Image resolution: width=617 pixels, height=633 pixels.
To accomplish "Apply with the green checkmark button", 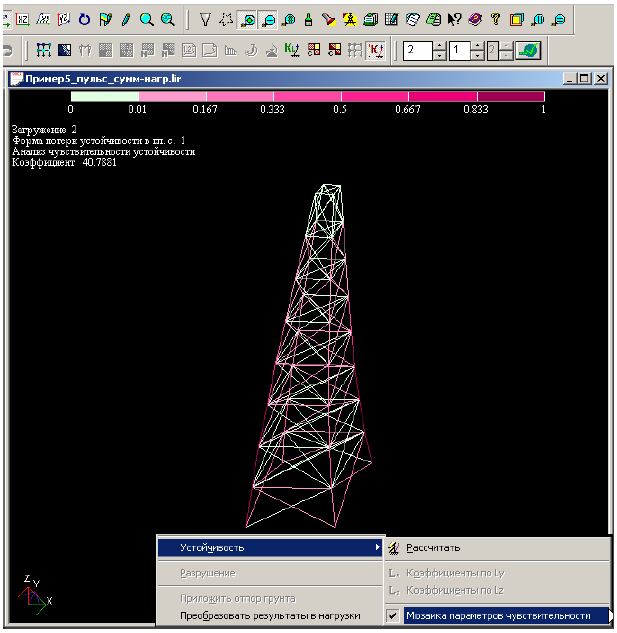I will [x=529, y=50].
